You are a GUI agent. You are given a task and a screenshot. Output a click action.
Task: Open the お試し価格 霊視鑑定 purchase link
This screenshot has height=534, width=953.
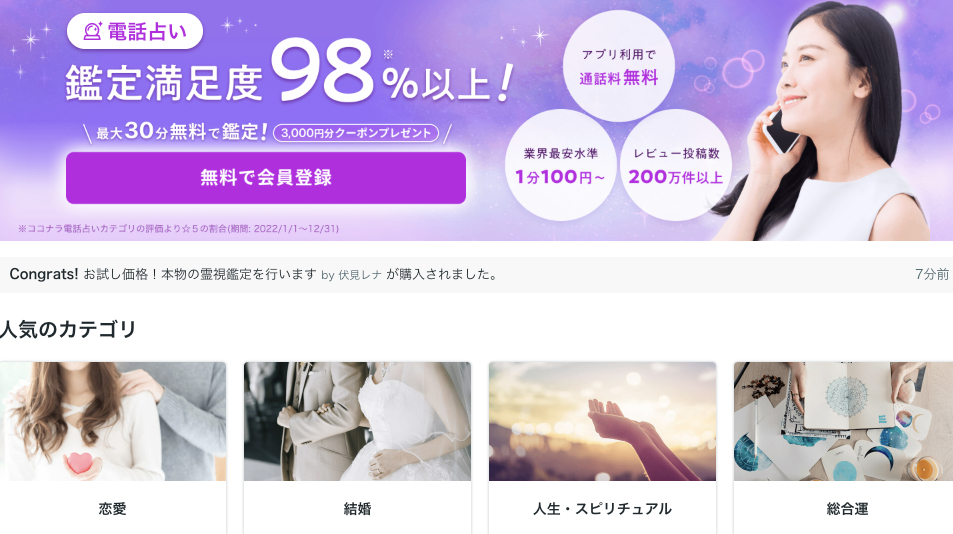point(200,275)
